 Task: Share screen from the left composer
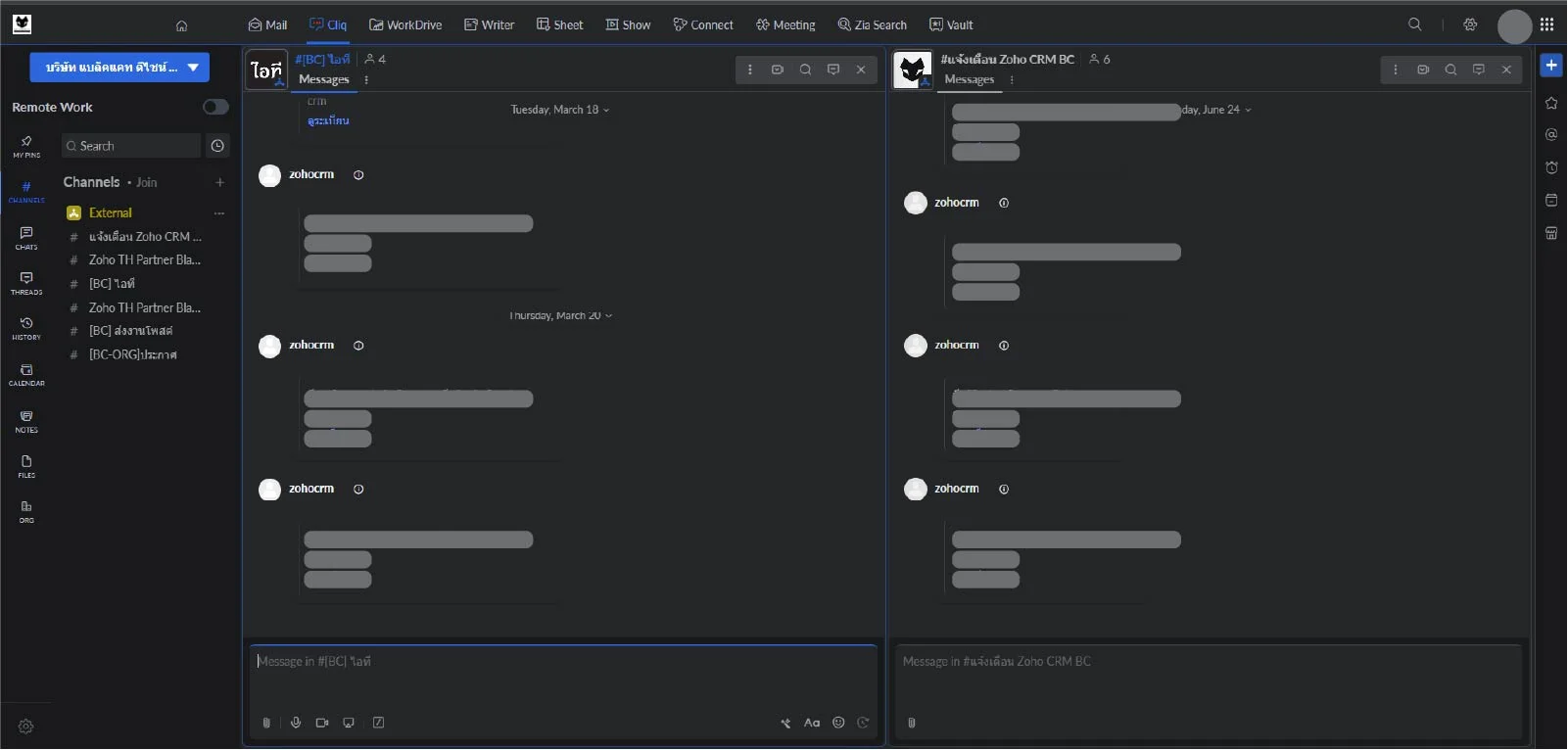(x=349, y=723)
